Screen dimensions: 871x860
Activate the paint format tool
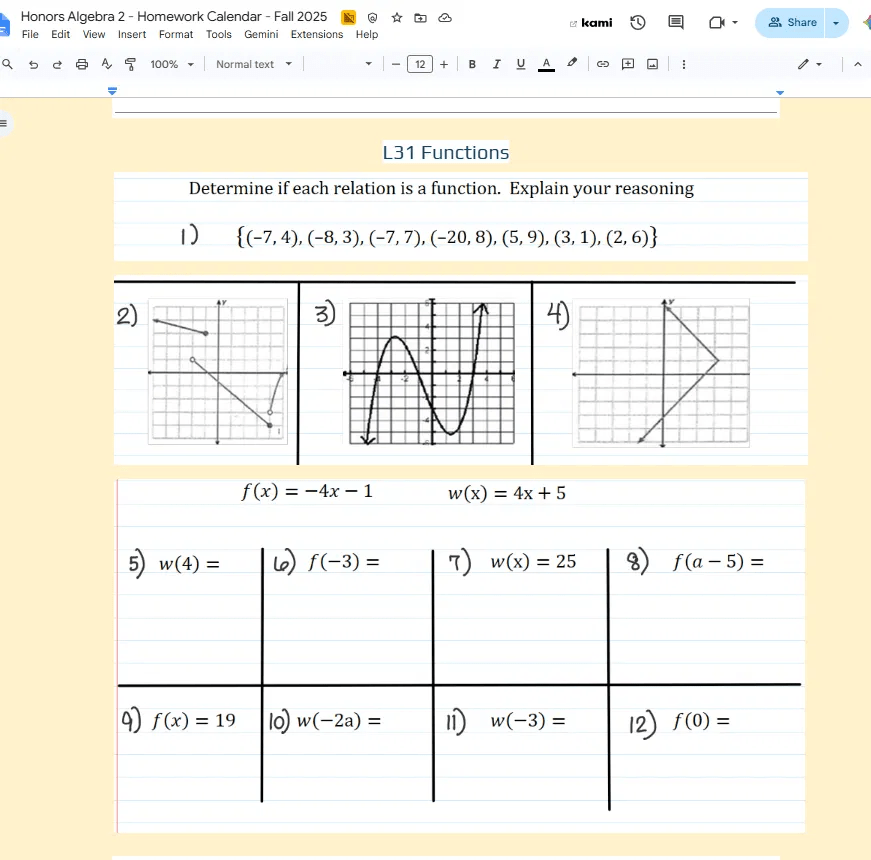[x=131, y=64]
